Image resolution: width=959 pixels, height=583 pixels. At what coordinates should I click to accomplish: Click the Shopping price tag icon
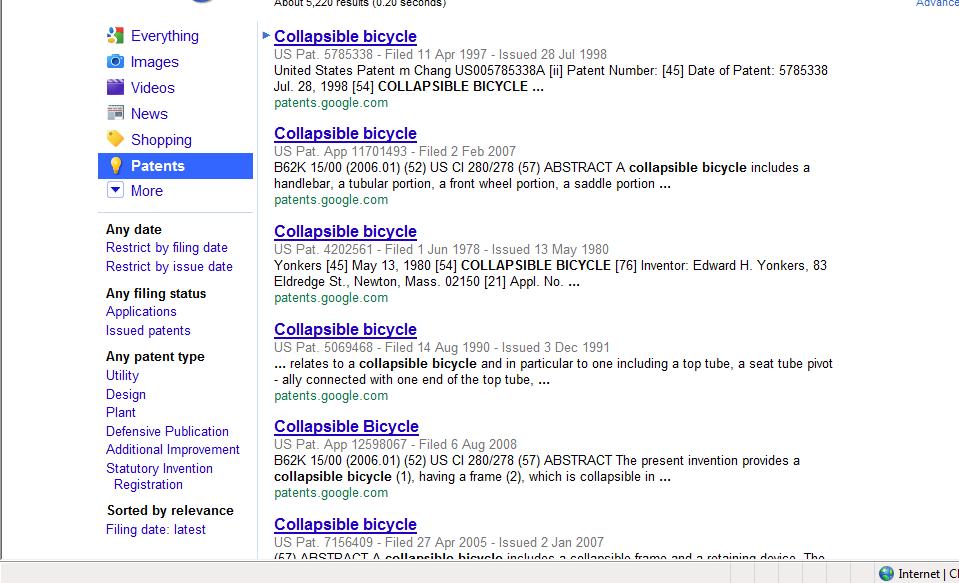[115, 139]
